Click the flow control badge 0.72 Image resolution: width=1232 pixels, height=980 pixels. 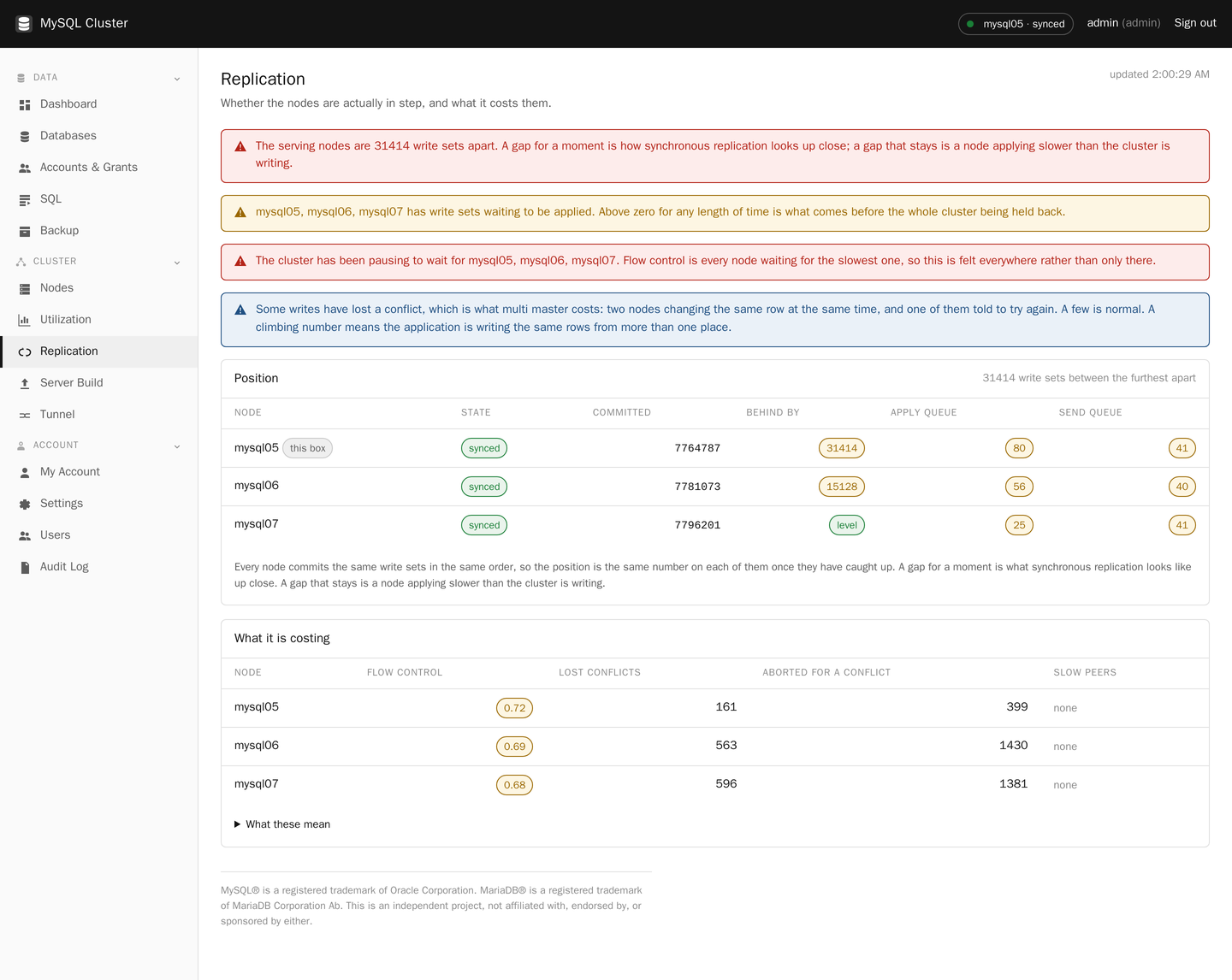point(515,708)
